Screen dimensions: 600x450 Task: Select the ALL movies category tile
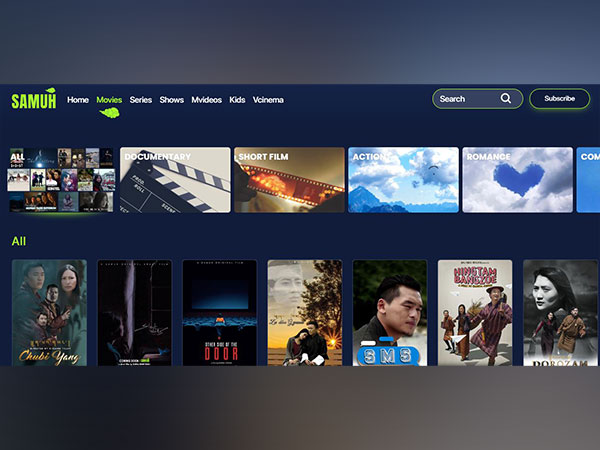[x=61, y=180]
